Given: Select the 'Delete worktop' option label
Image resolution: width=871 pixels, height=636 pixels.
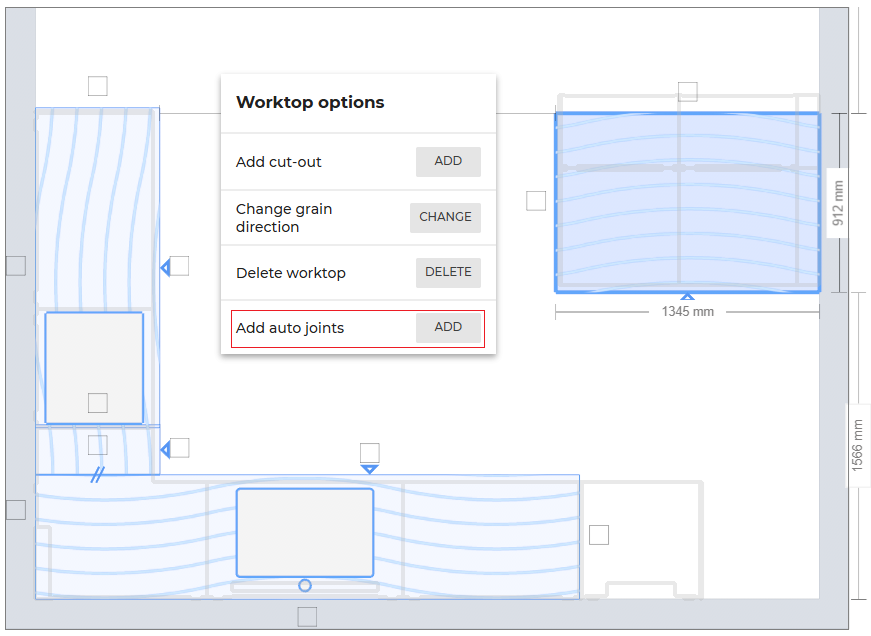Looking at the screenshot, I should 291,273.
